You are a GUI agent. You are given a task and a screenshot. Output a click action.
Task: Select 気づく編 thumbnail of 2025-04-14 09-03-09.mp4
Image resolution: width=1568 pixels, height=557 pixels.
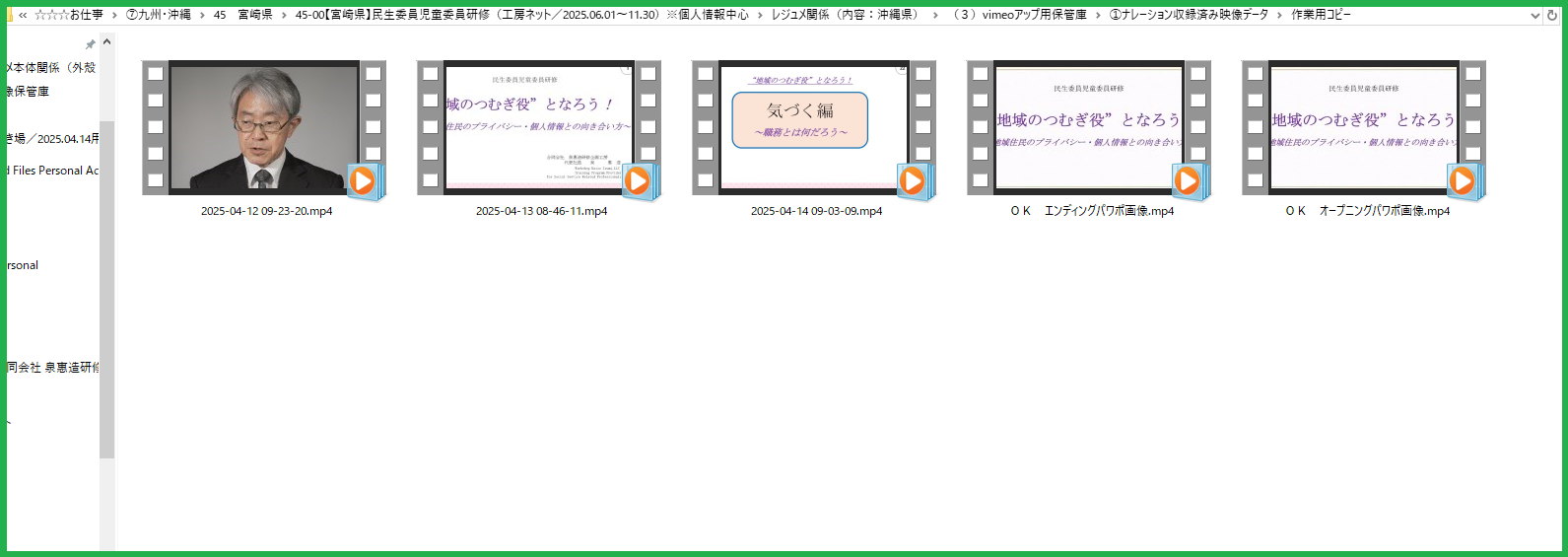coord(814,127)
